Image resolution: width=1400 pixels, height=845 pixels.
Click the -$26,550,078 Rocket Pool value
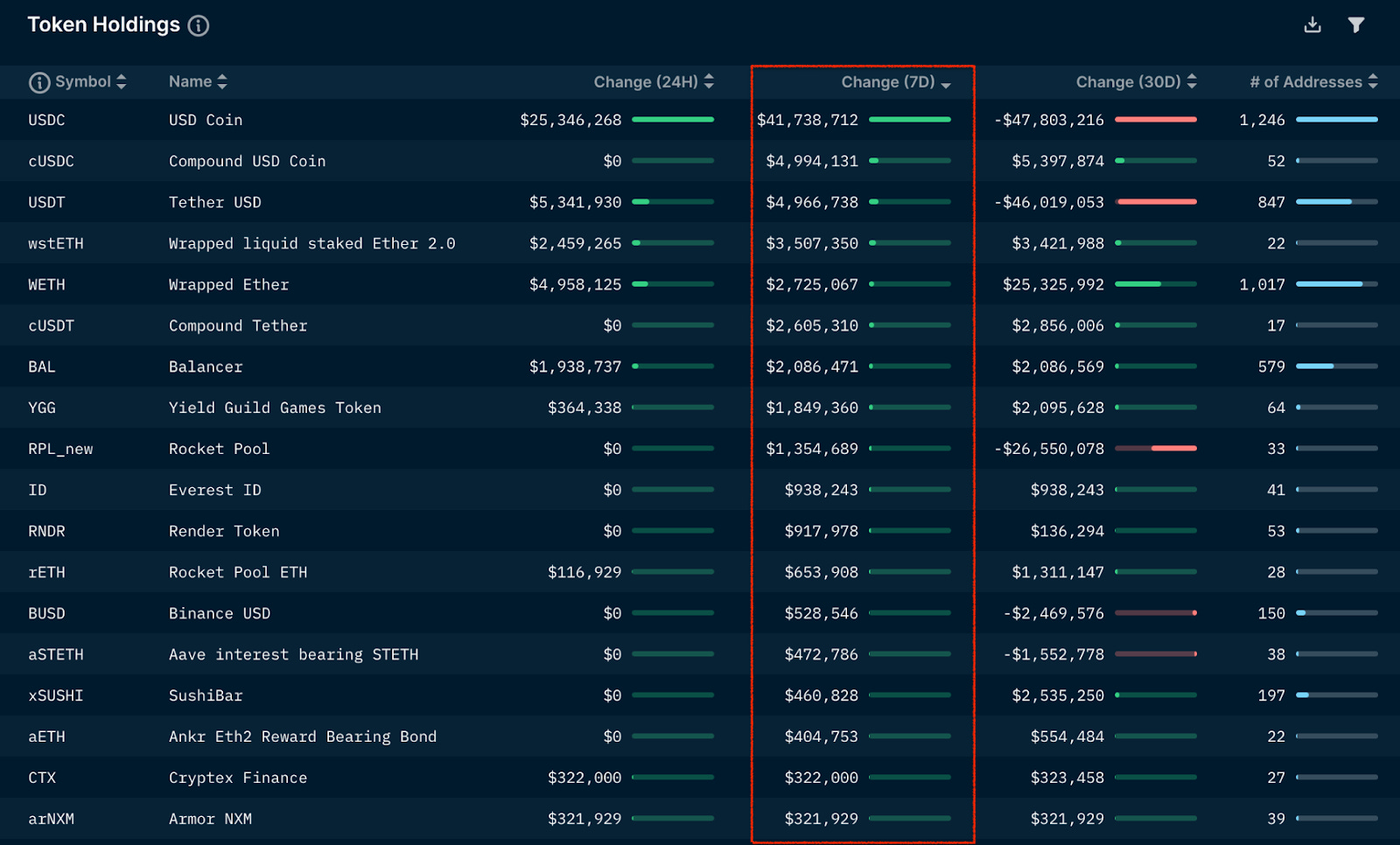pos(1049,449)
